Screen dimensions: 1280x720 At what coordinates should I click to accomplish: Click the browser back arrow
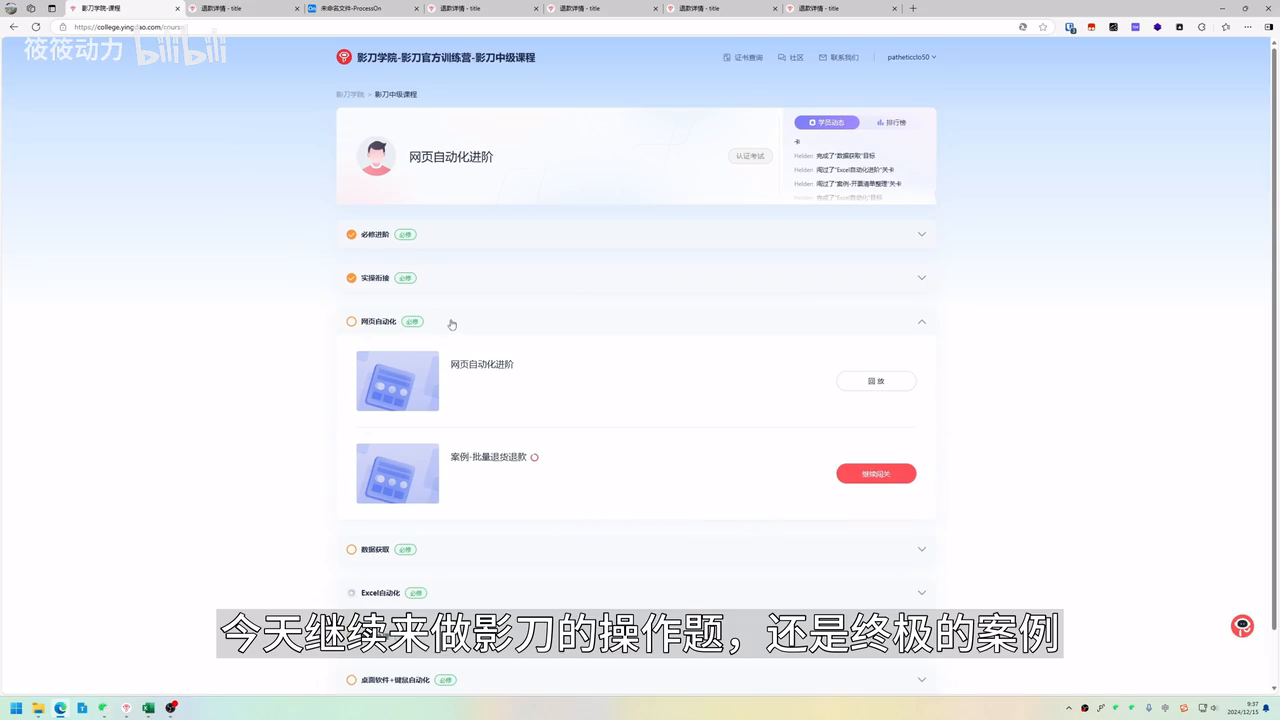[x=13, y=27]
